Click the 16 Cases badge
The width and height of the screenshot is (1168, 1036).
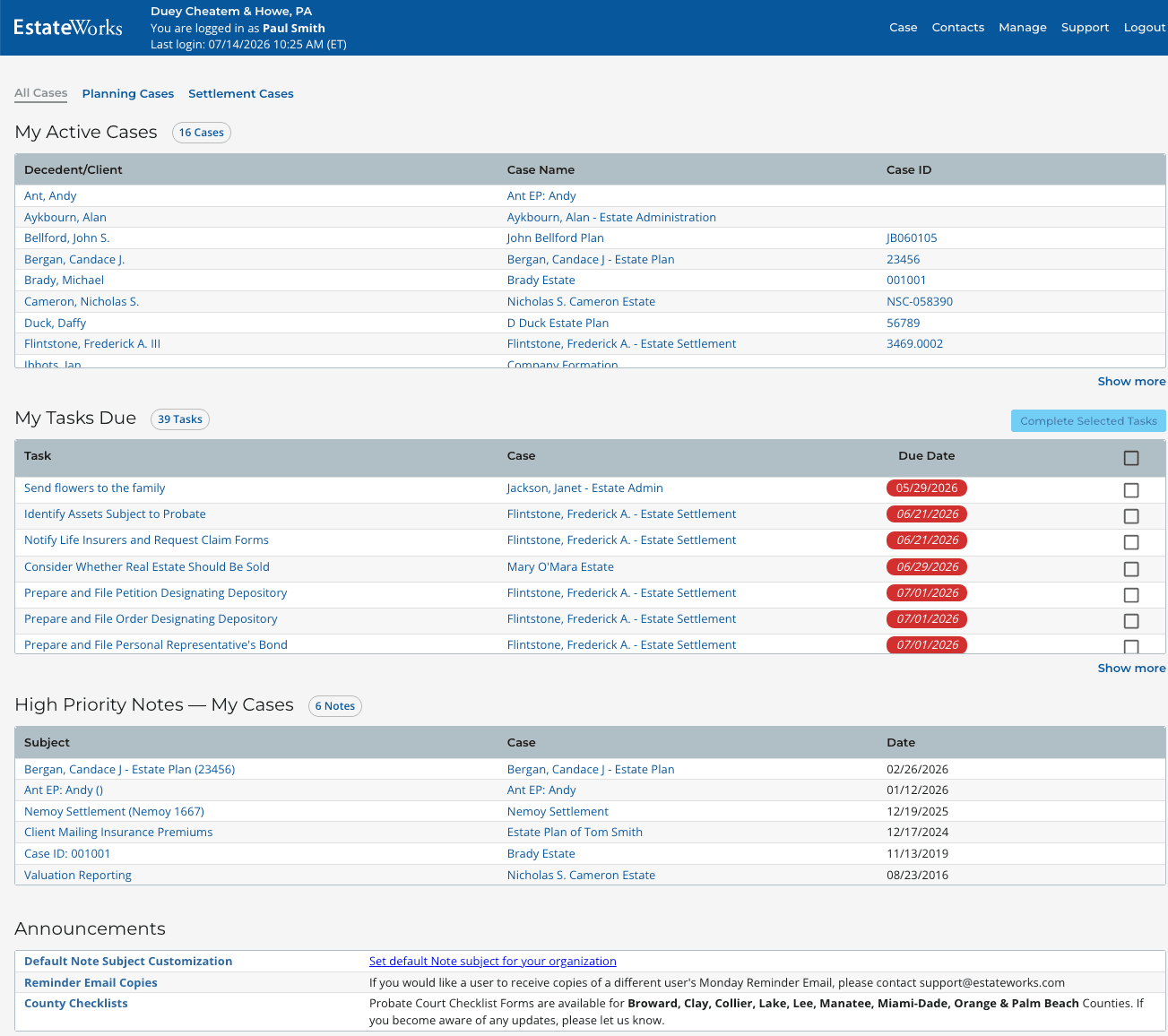point(202,133)
